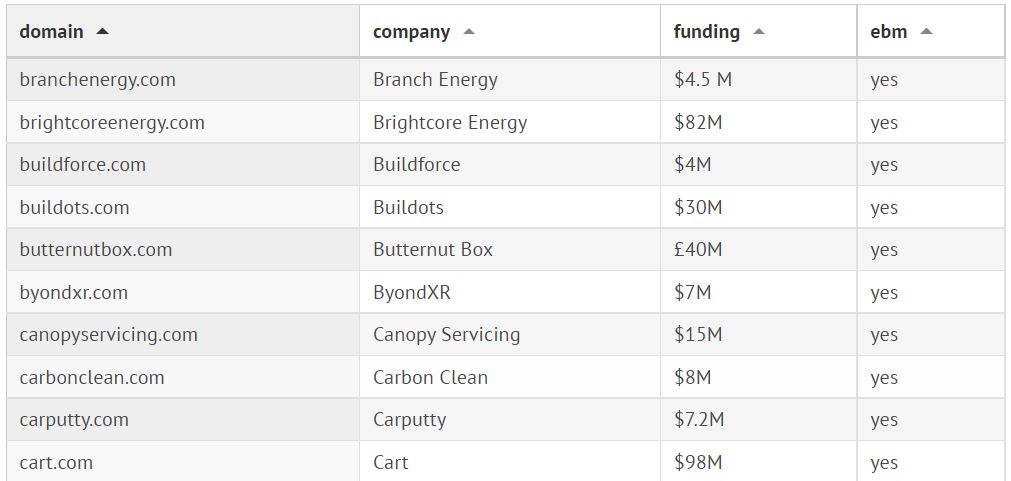Select the brightcoreenergy.com domain cell
Viewport: 1011px width, 481px height.
click(x=112, y=123)
